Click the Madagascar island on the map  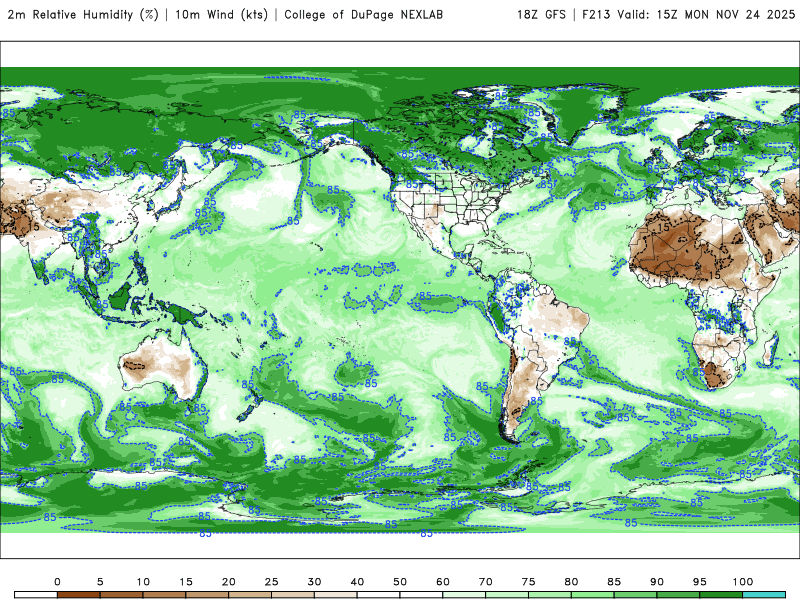tap(771, 349)
